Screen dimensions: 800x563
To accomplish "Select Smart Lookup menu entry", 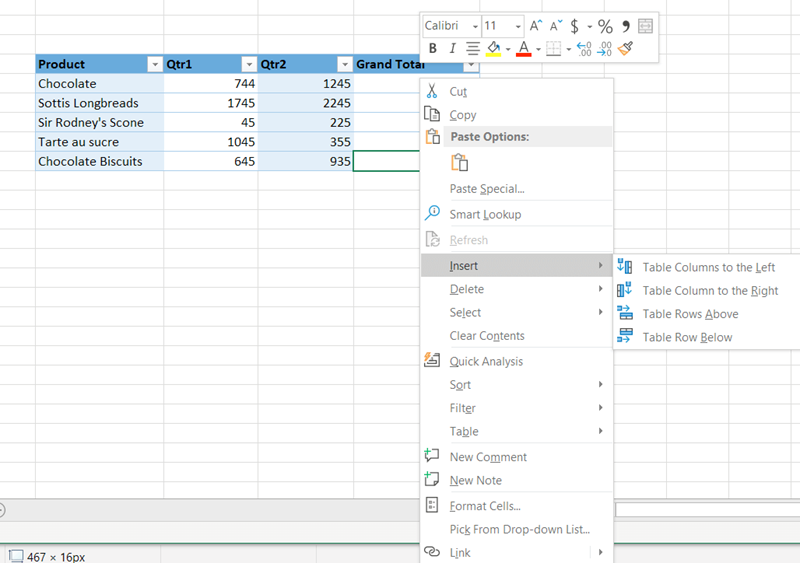I will (x=516, y=214).
